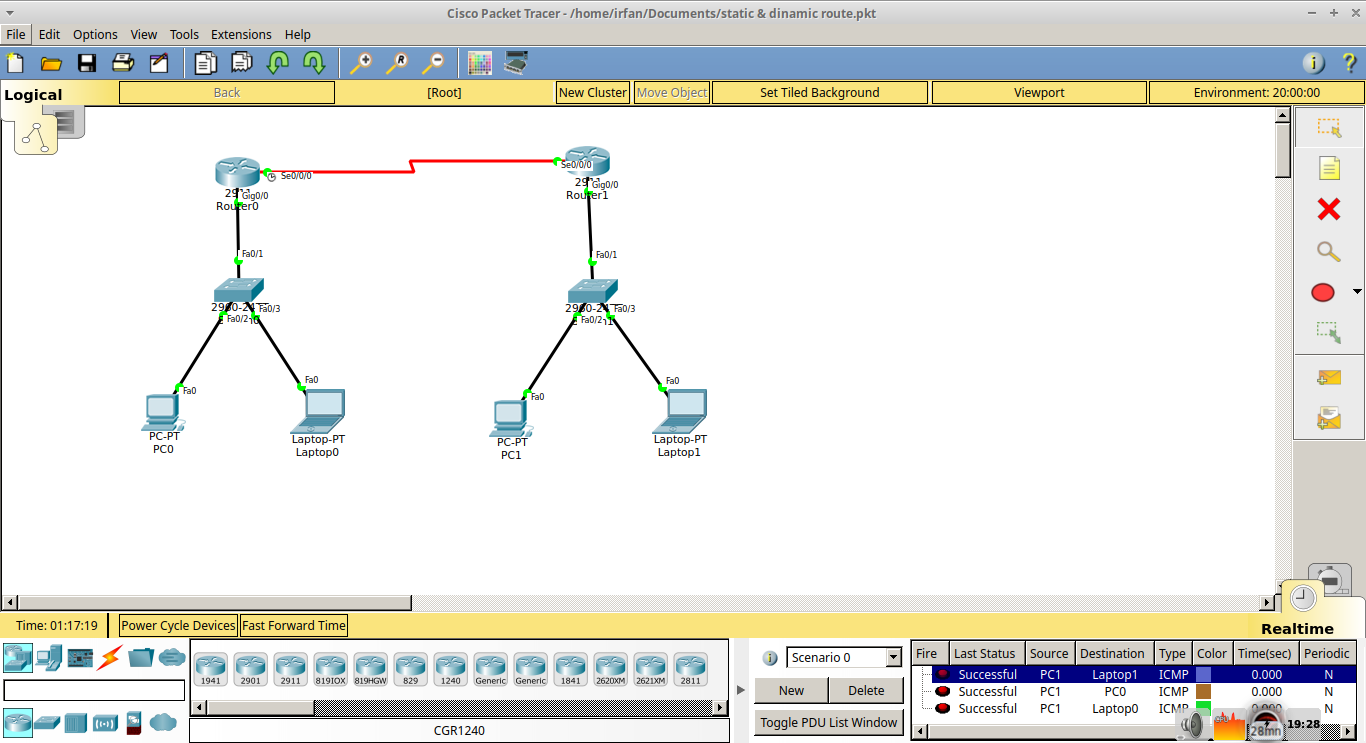Open the View menu
This screenshot has height=743, width=1366.
[x=144, y=34]
